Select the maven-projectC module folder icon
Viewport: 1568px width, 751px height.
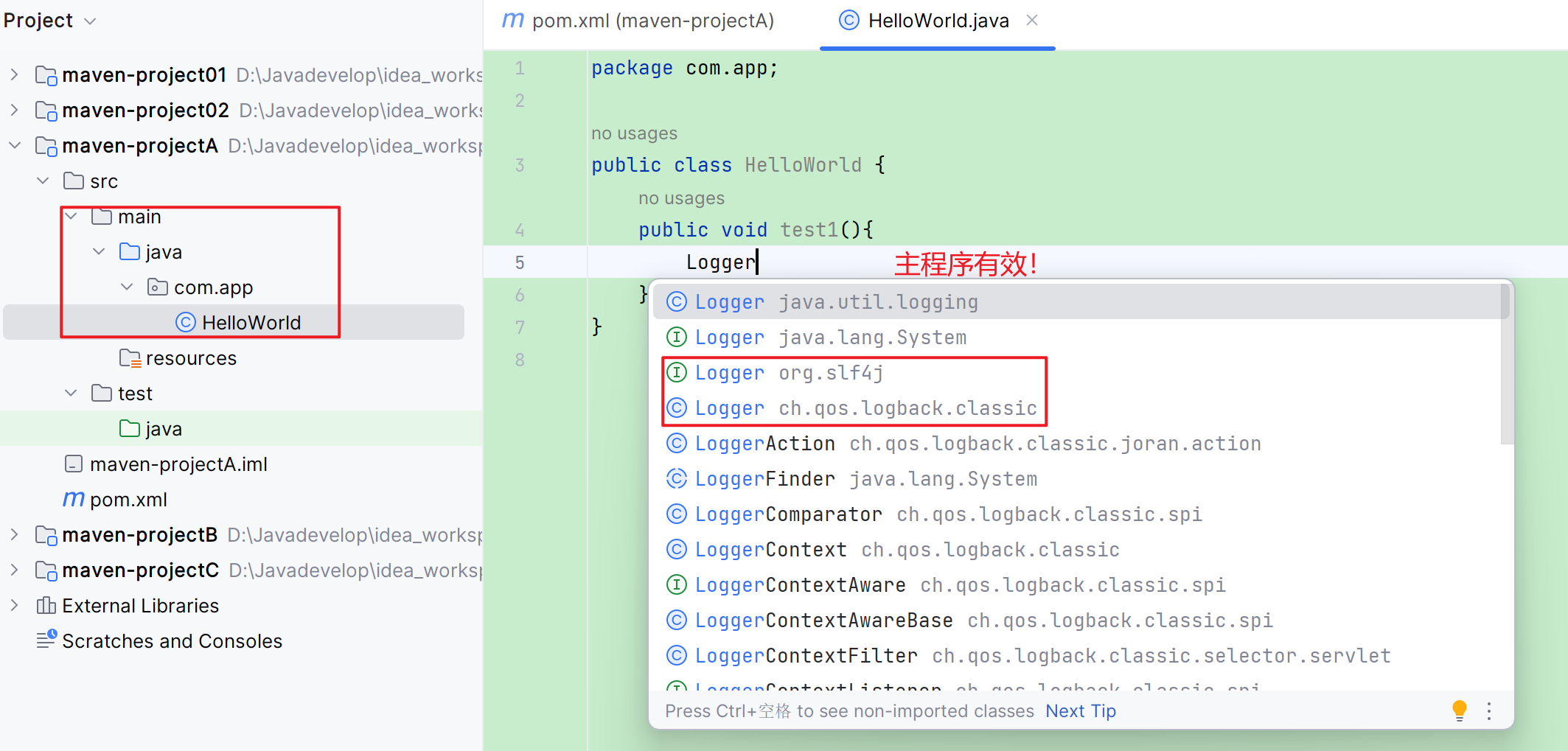pyautogui.click(x=46, y=570)
